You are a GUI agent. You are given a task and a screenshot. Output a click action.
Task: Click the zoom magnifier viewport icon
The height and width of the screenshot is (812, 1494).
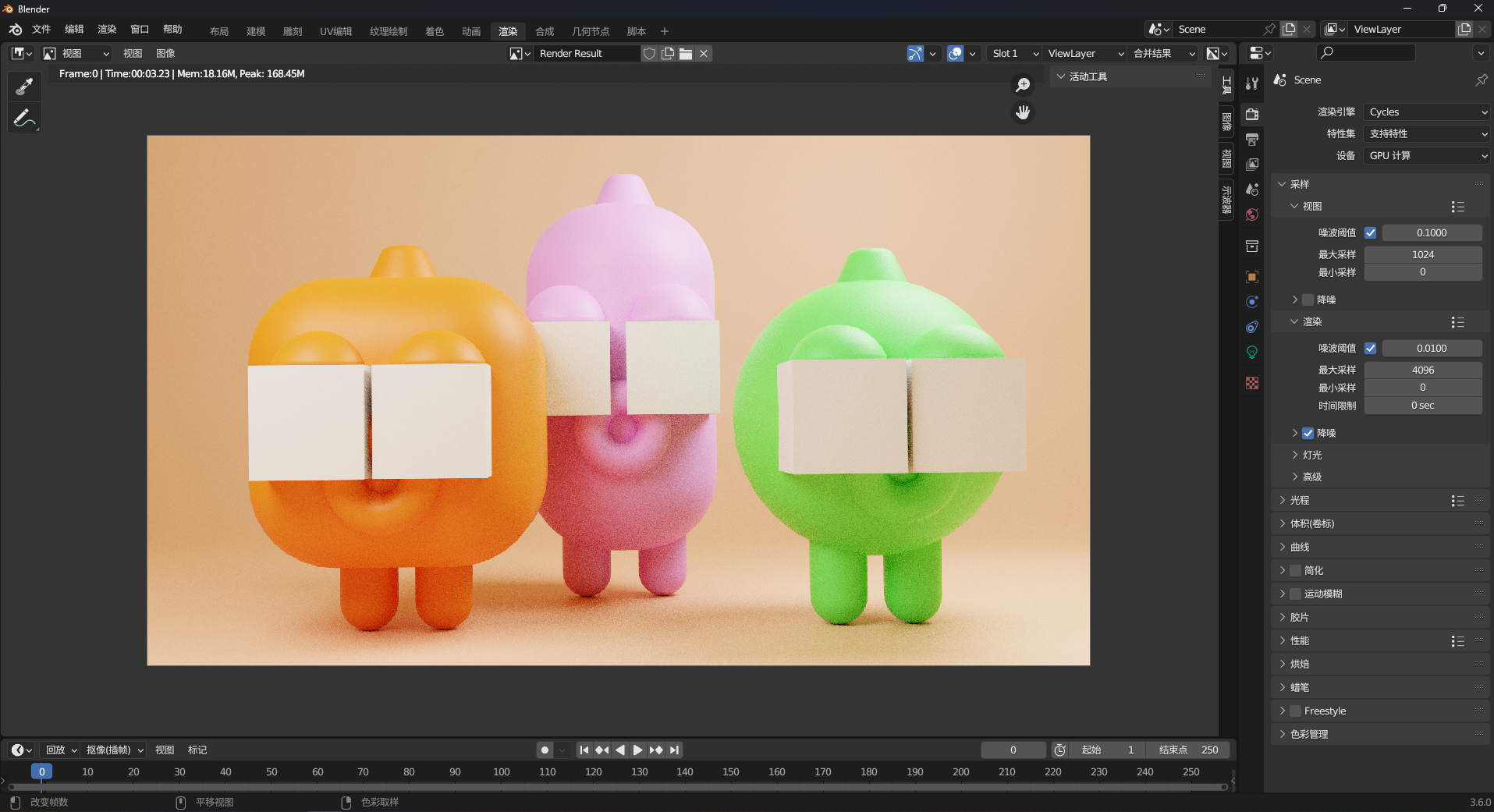(x=1023, y=85)
